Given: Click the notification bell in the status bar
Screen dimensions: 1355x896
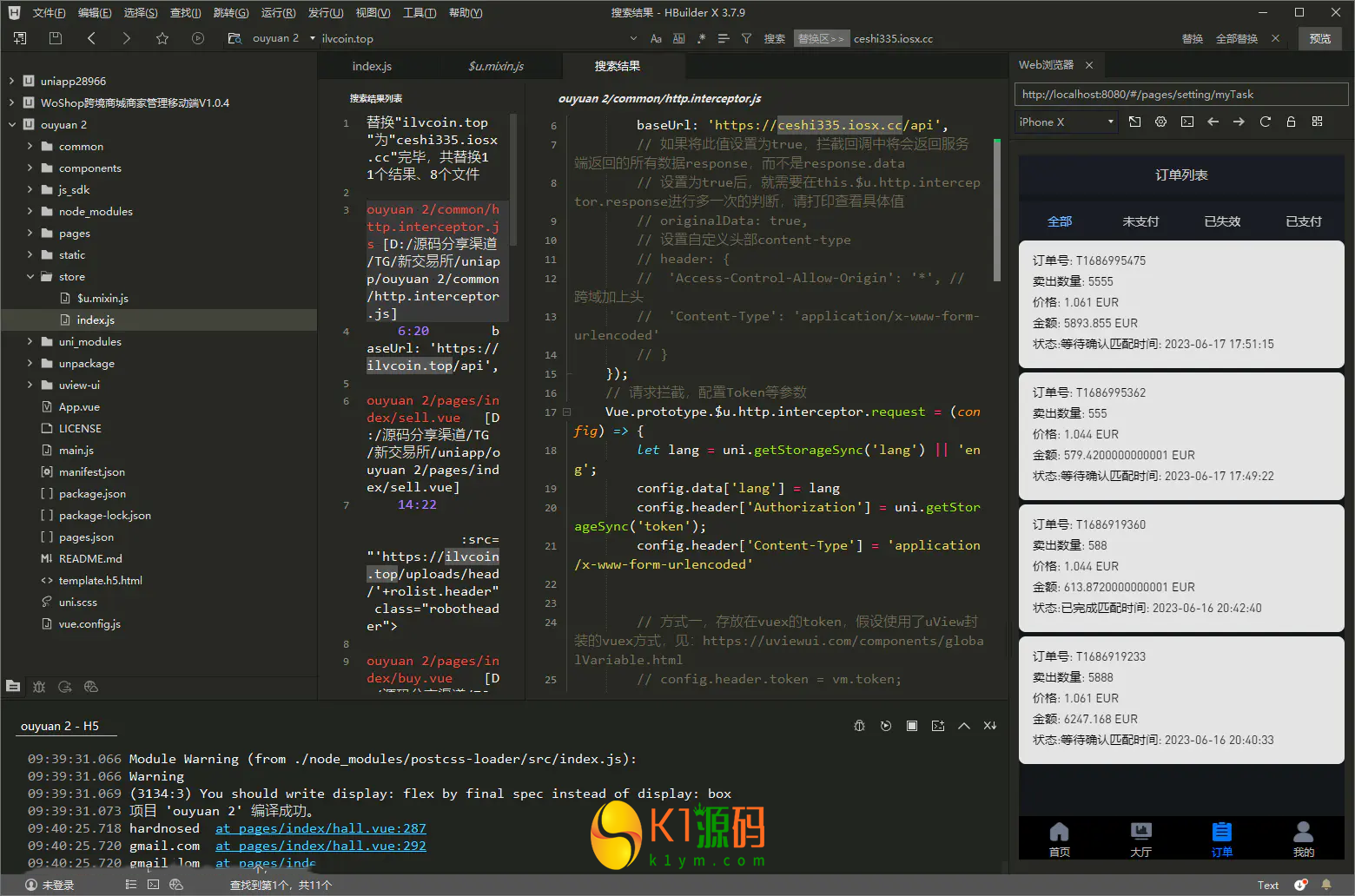Looking at the screenshot, I should tap(1325, 885).
